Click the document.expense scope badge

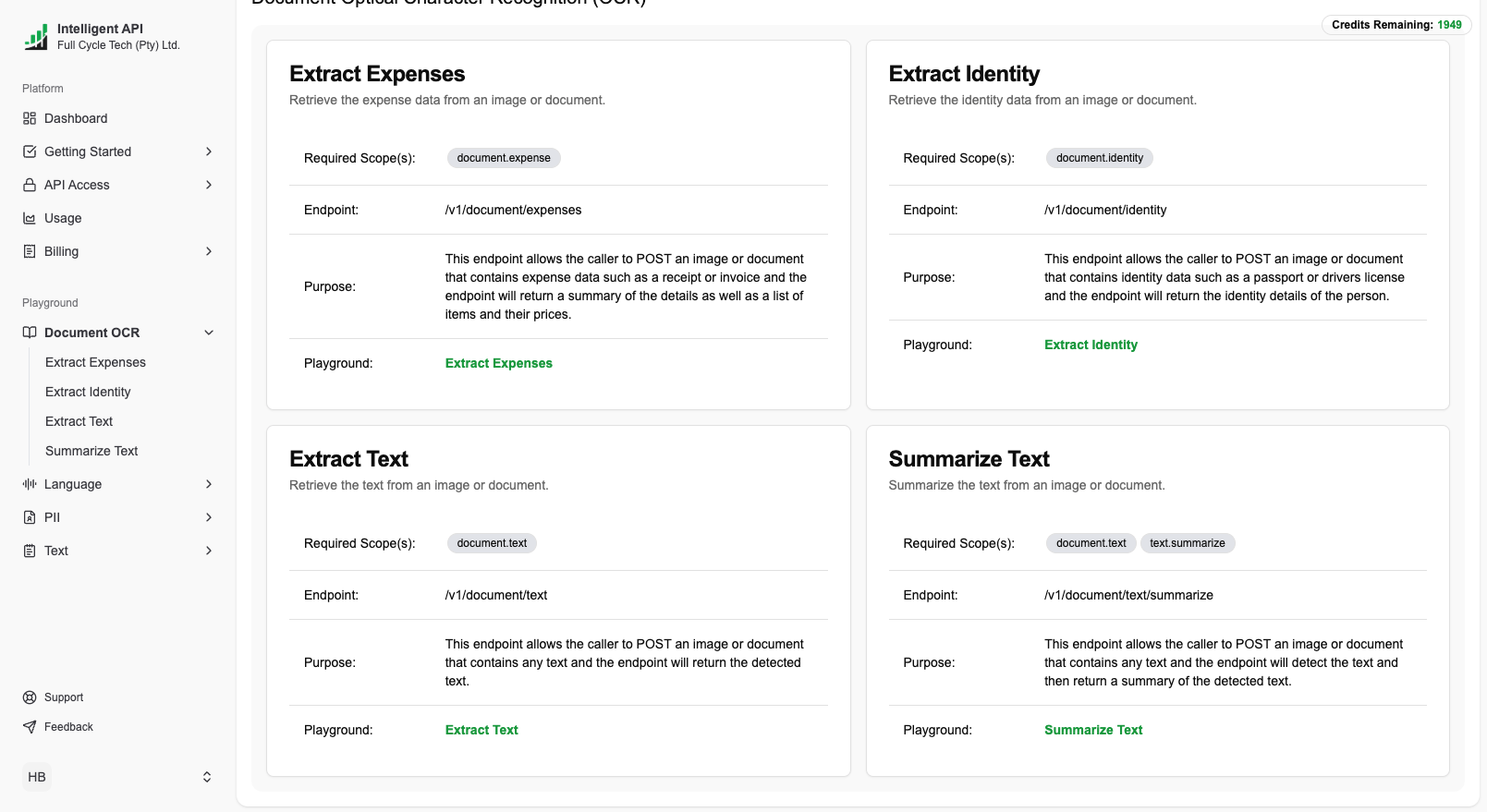pos(504,158)
